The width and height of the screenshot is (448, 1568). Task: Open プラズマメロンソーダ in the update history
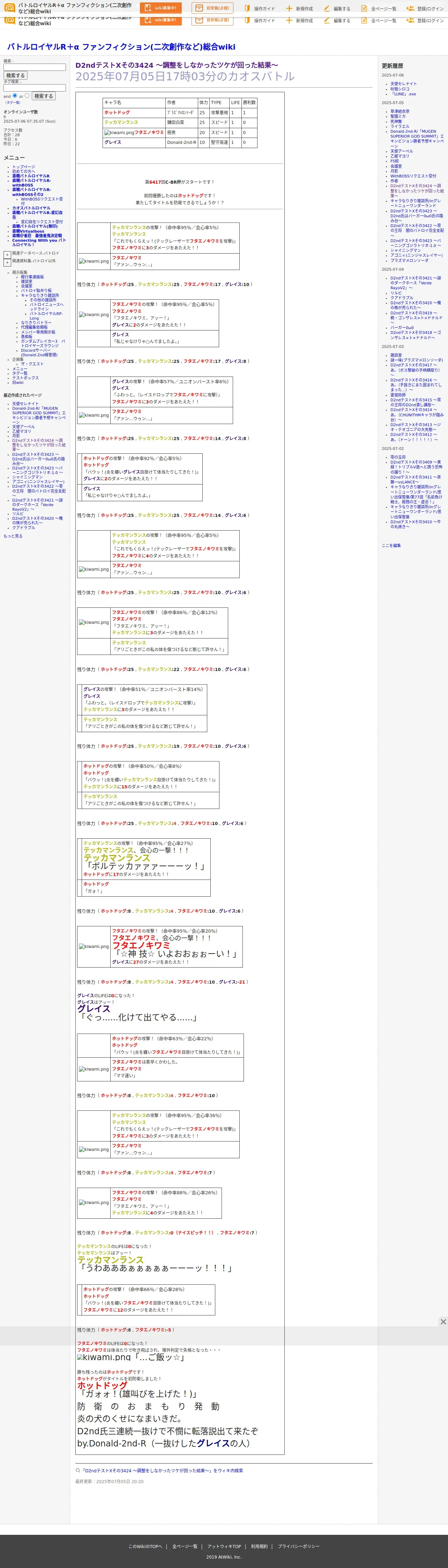click(x=409, y=261)
